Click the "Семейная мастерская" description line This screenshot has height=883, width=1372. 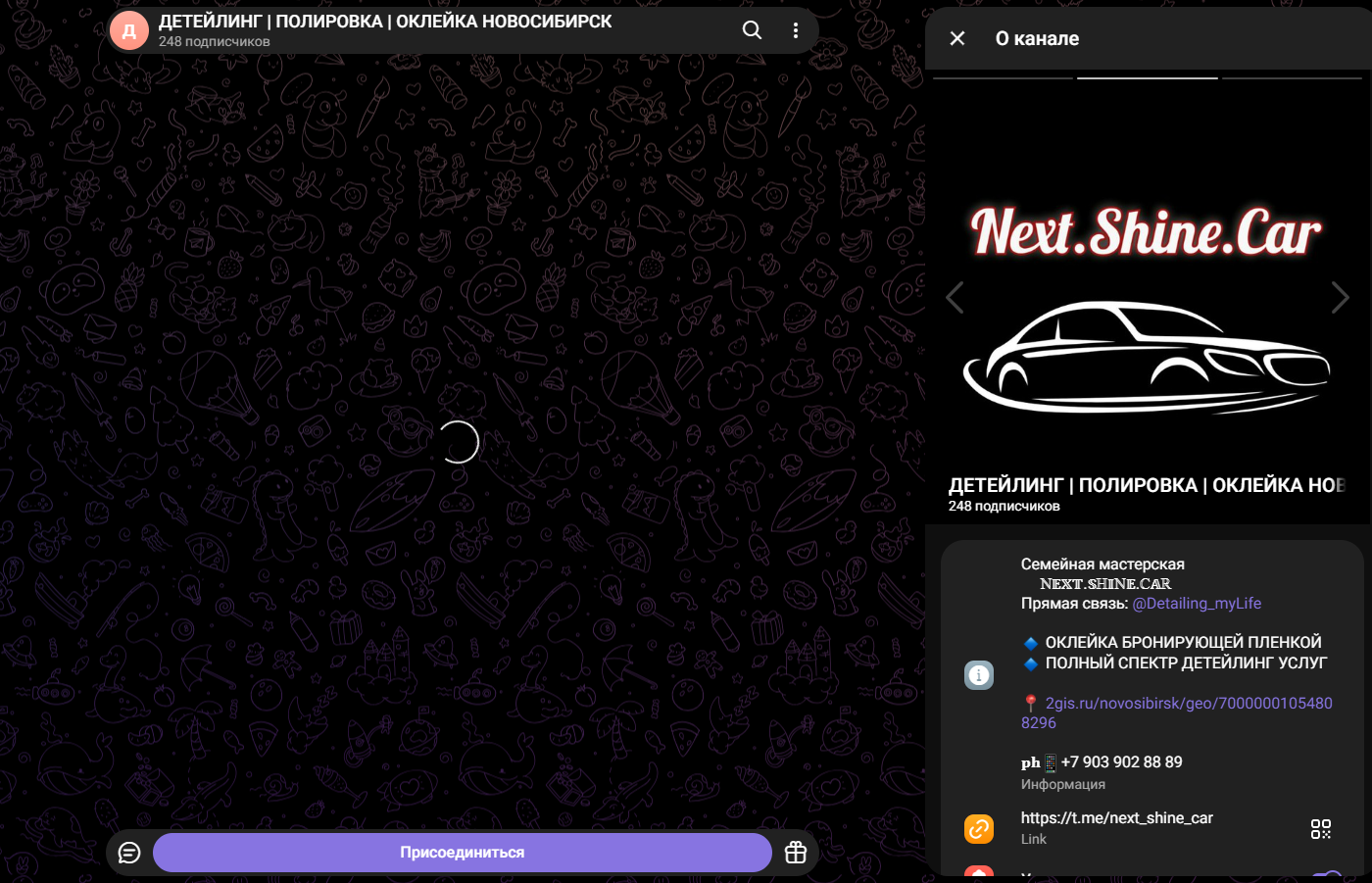pyautogui.click(x=1102, y=564)
